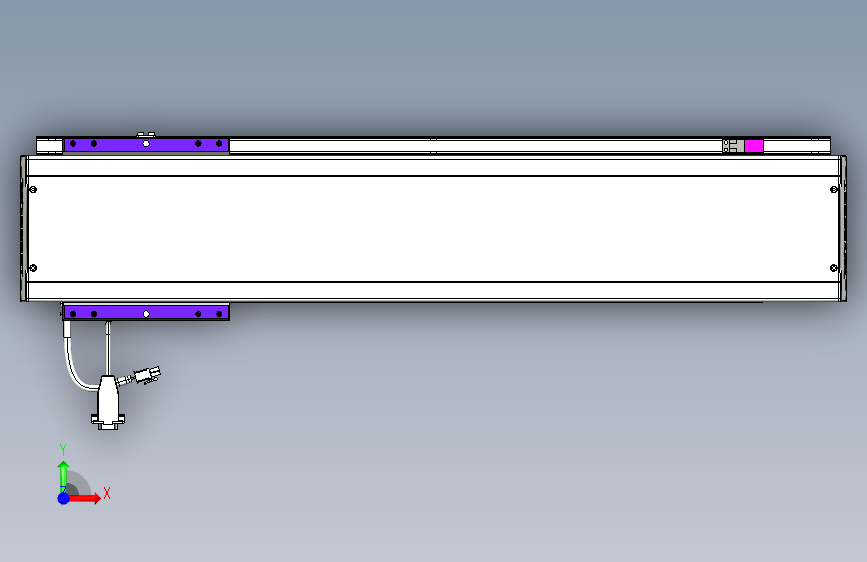
Task: Click the red X axis label
Action: pos(107,493)
